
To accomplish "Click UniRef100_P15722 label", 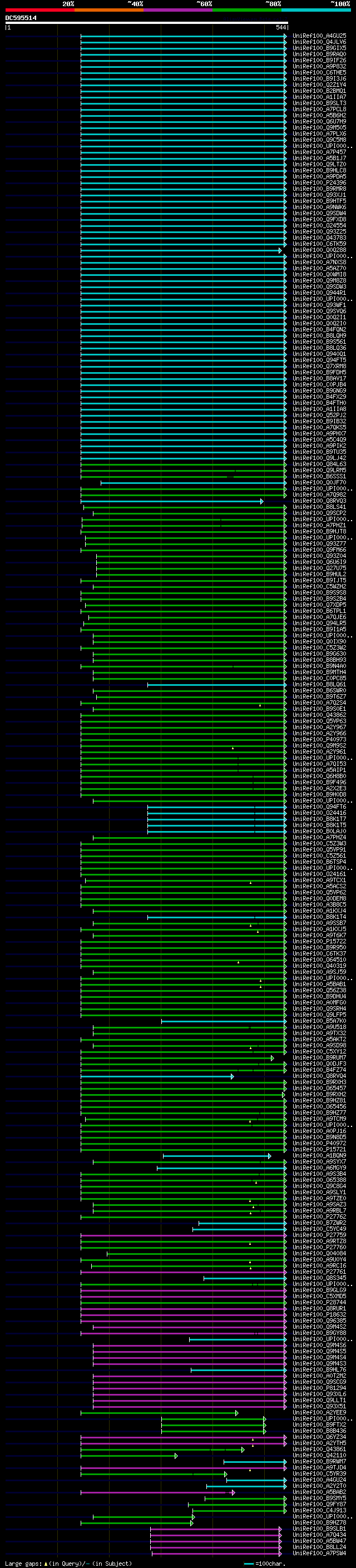I will pyautogui.click(x=319, y=941).
